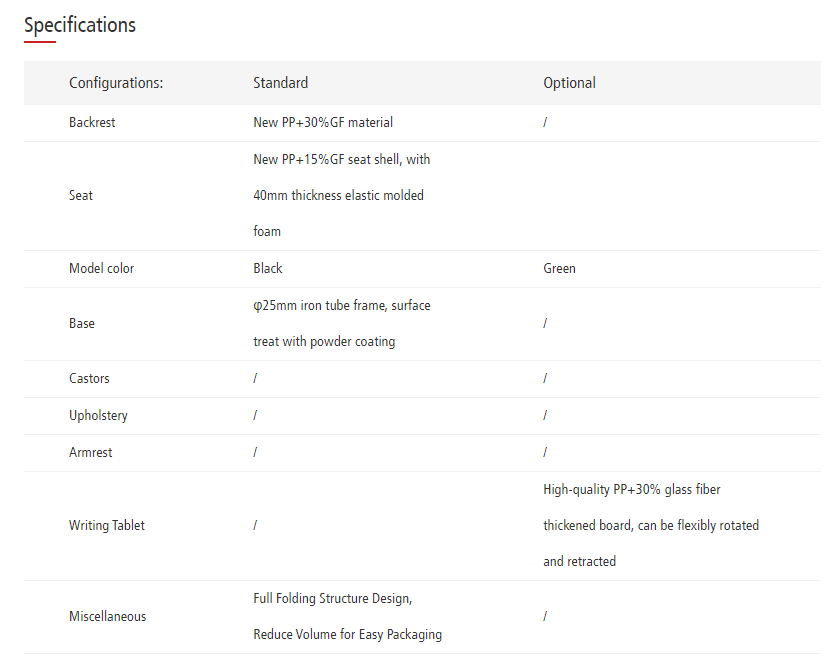The image size is (840, 658).
Task: Click the Green optional color value
Action: [x=559, y=268]
